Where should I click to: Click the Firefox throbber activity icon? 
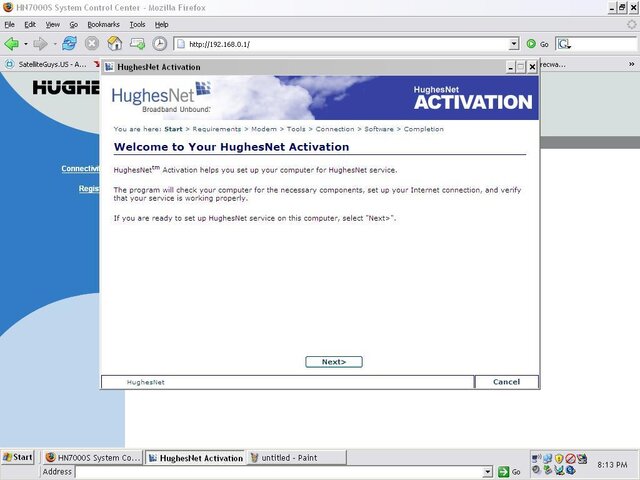tap(632, 24)
